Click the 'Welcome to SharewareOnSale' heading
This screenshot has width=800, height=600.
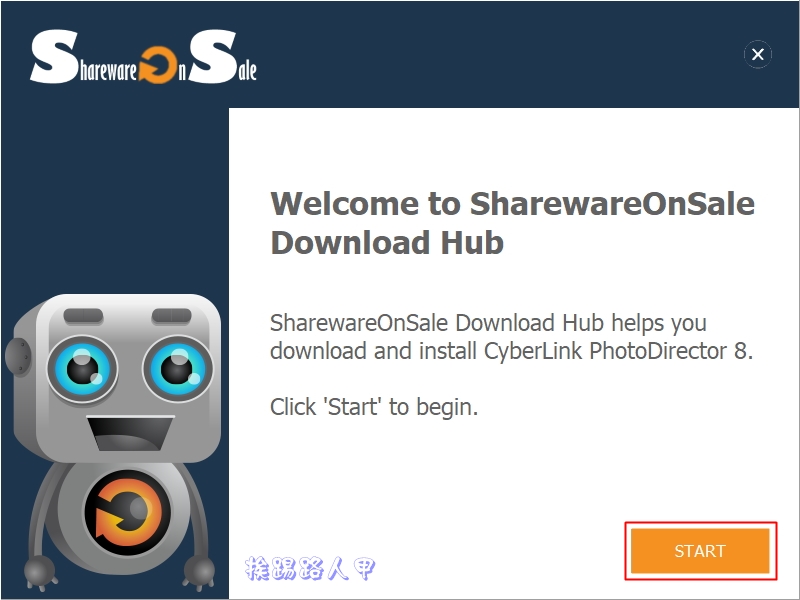click(512, 204)
